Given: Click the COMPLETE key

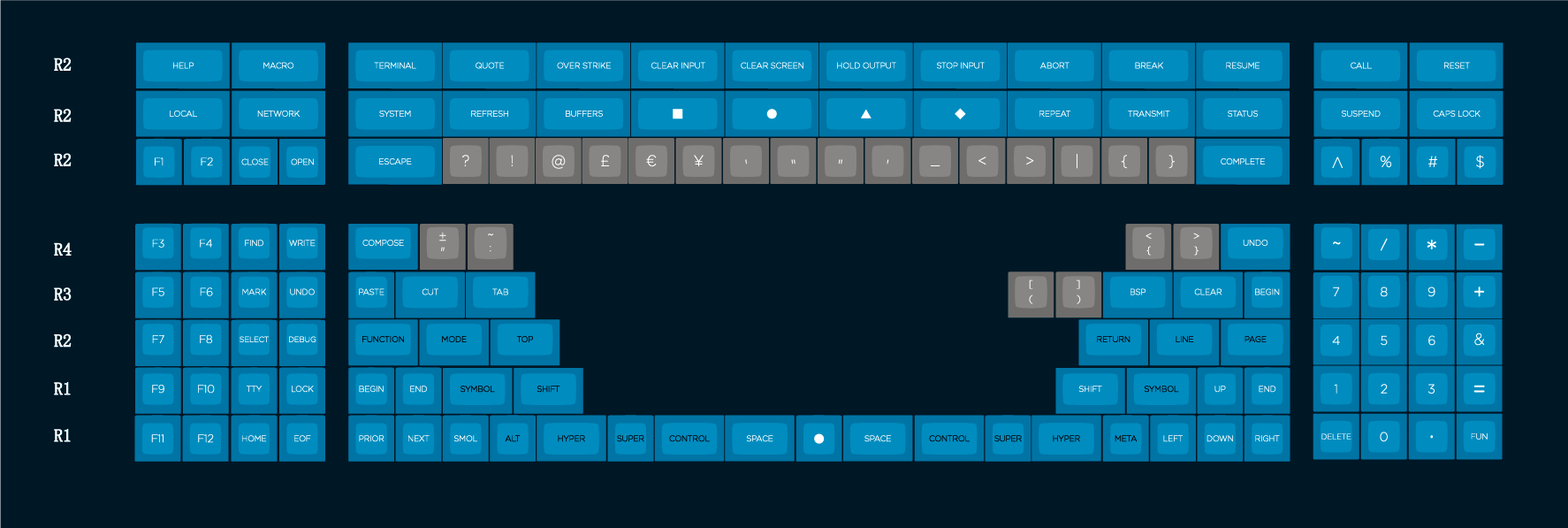Looking at the screenshot, I should click(1243, 162).
